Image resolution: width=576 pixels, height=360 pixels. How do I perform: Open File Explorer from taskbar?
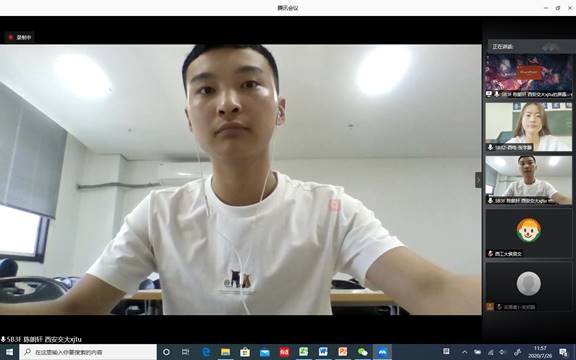[x=225, y=352]
